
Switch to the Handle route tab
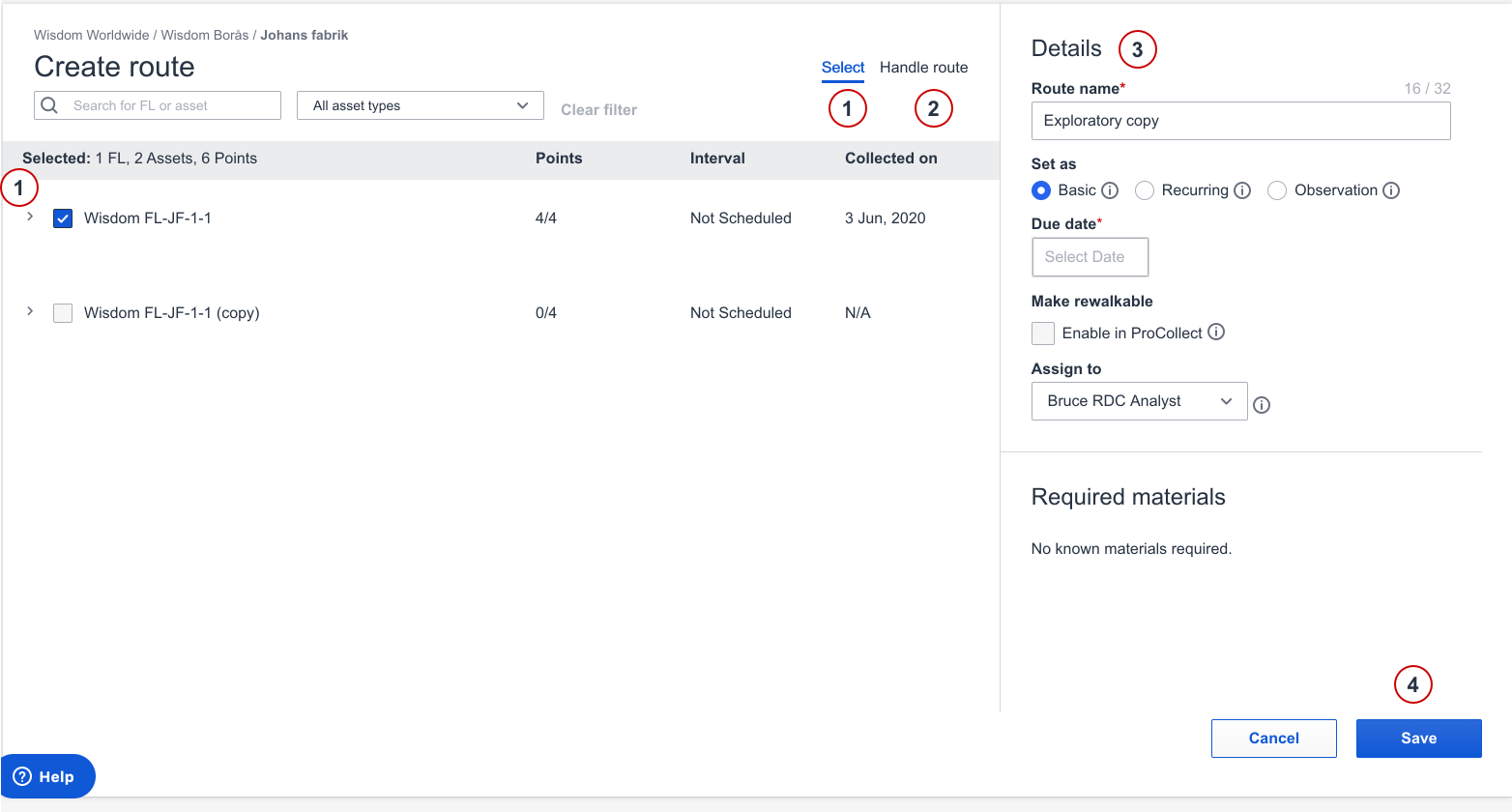pos(924,68)
